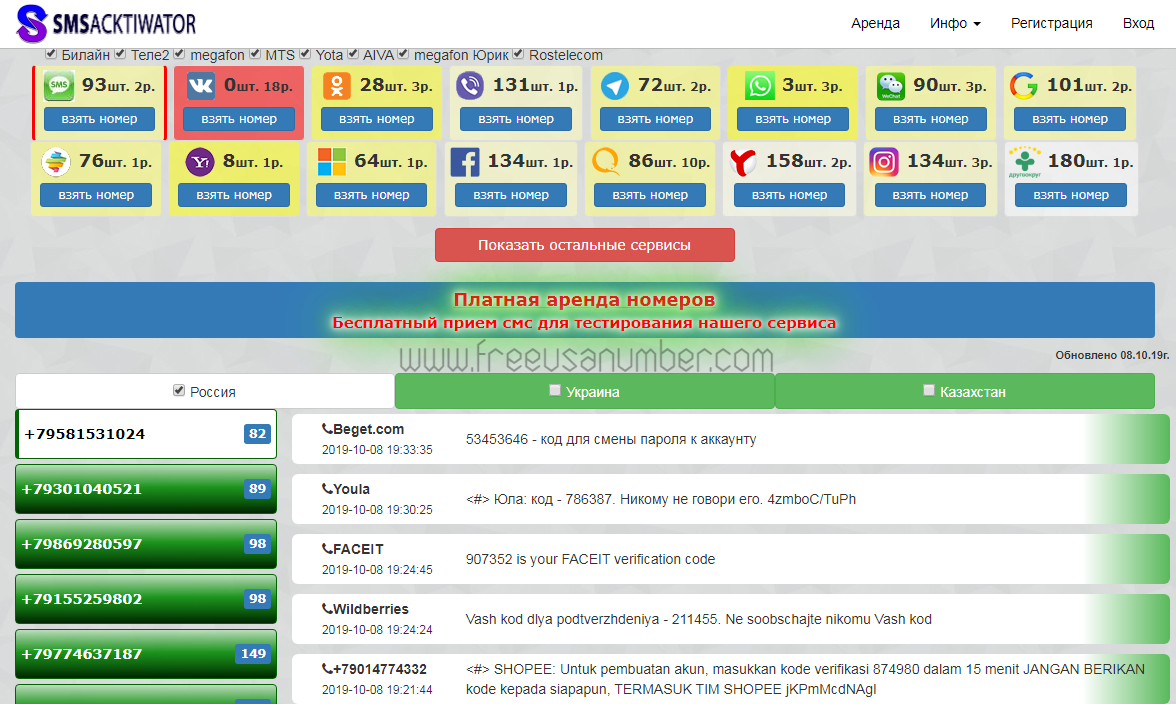Click the Instagram service icon
This screenshot has width=1176, height=704.
pos(884,161)
